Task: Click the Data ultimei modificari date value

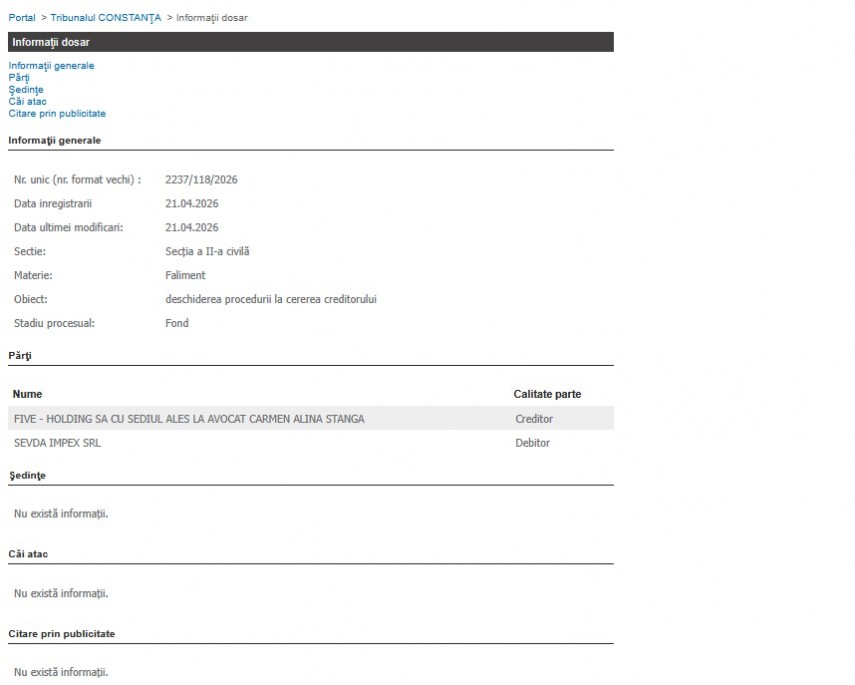Action: 191,228
